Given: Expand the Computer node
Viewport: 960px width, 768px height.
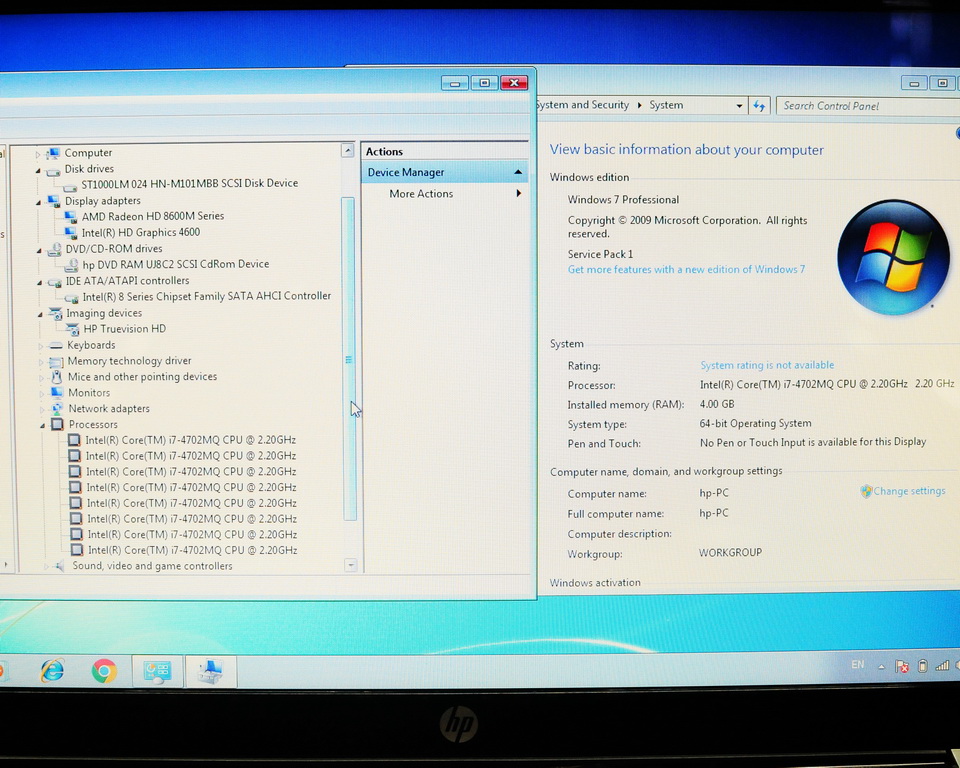Looking at the screenshot, I should coord(38,154).
